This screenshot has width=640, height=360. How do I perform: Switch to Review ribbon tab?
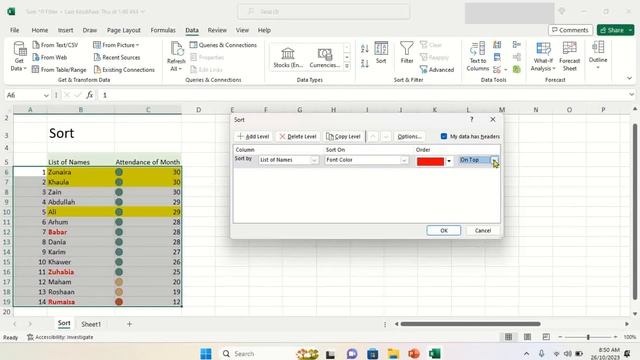[x=217, y=30]
